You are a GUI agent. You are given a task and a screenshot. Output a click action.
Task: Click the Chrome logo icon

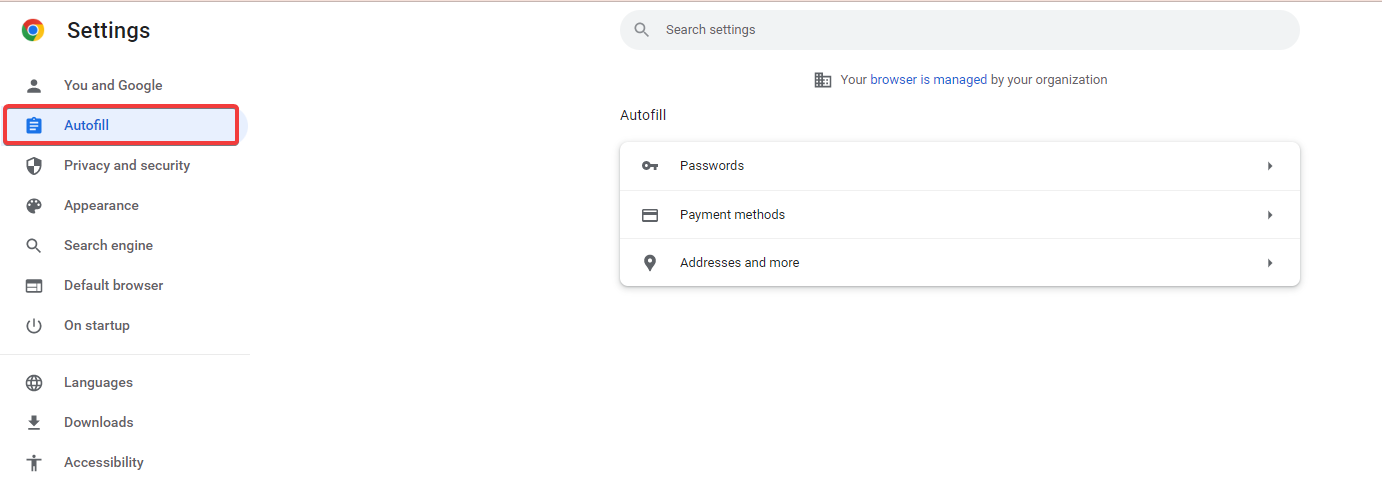[33, 30]
